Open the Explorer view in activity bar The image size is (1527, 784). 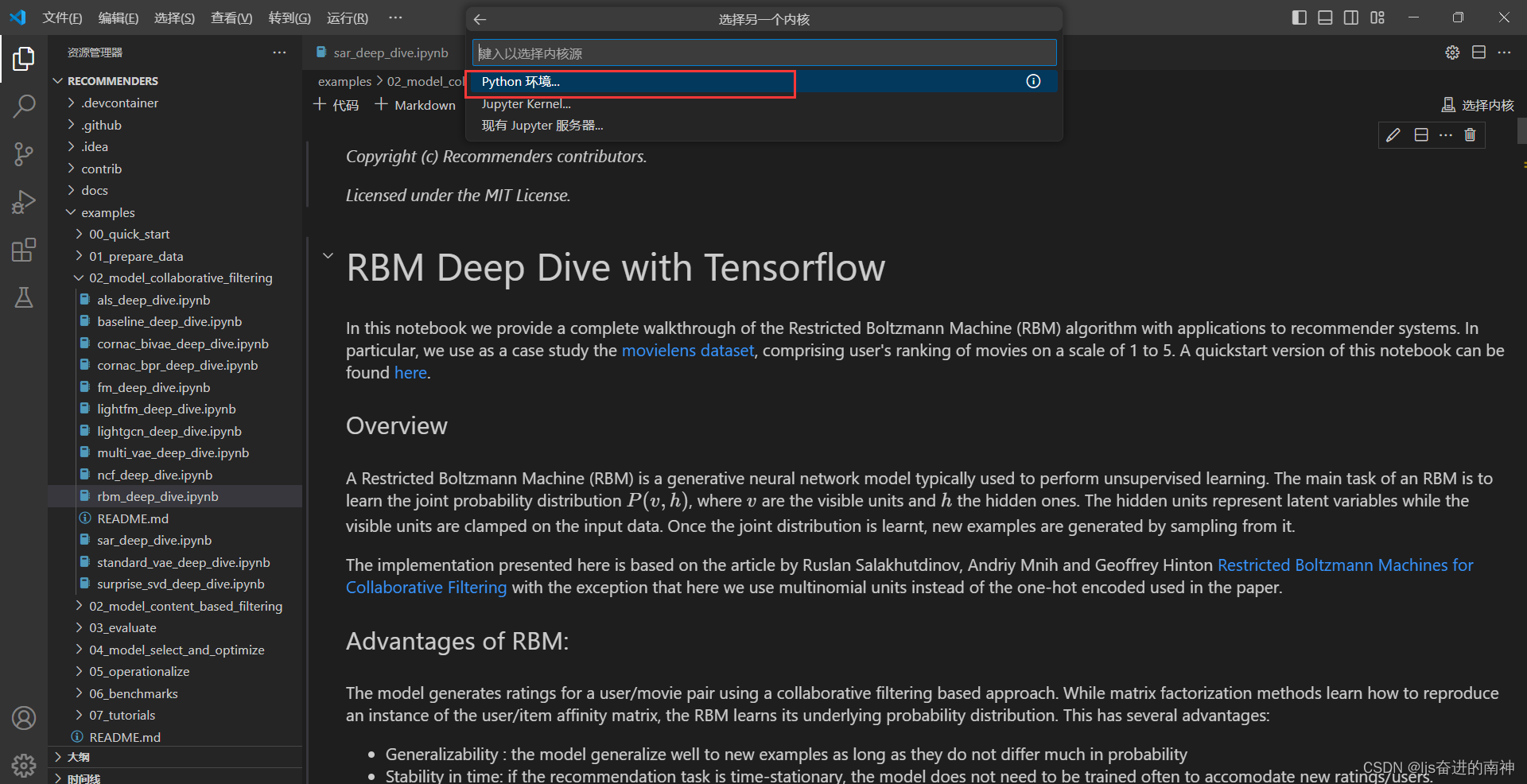click(x=24, y=59)
